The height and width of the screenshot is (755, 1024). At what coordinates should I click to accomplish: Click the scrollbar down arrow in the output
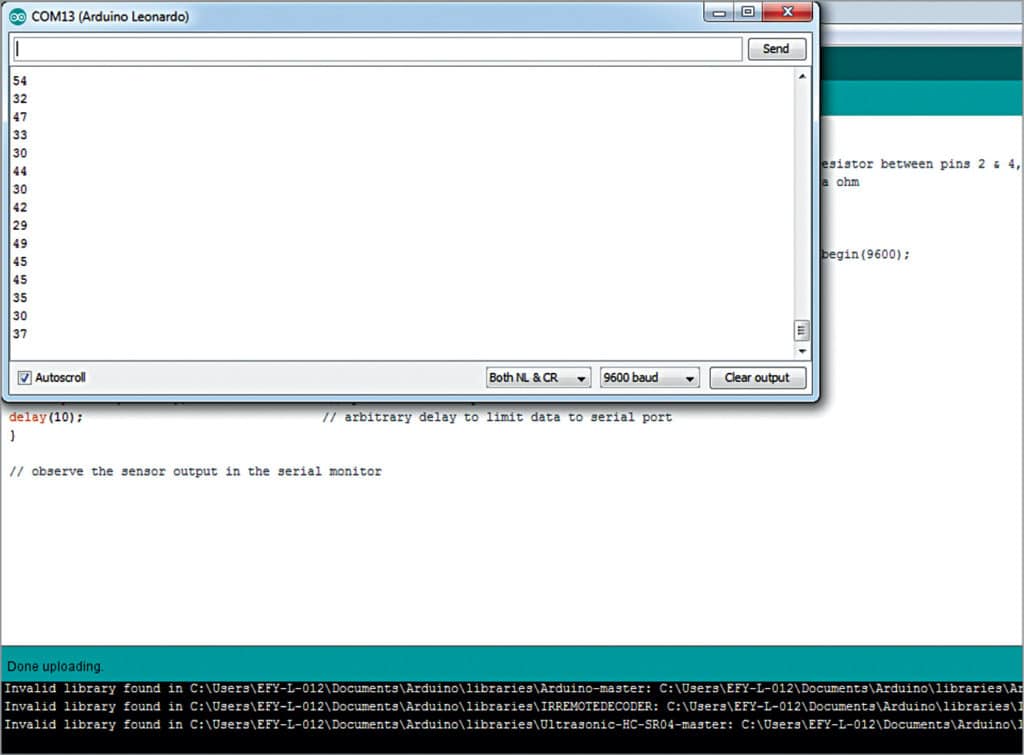801,352
